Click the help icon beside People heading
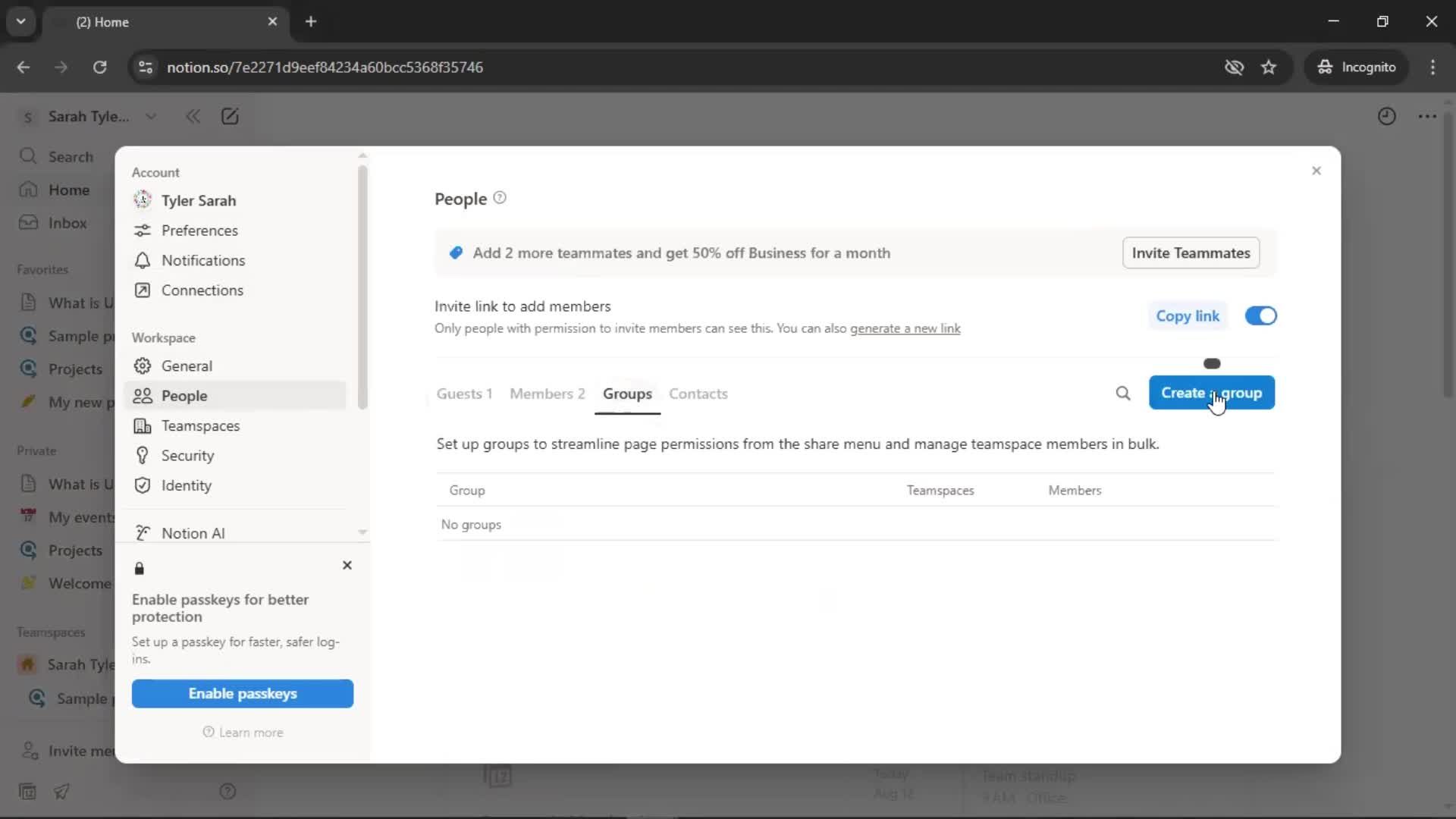Image resolution: width=1456 pixels, height=819 pixels. point(500,198)
